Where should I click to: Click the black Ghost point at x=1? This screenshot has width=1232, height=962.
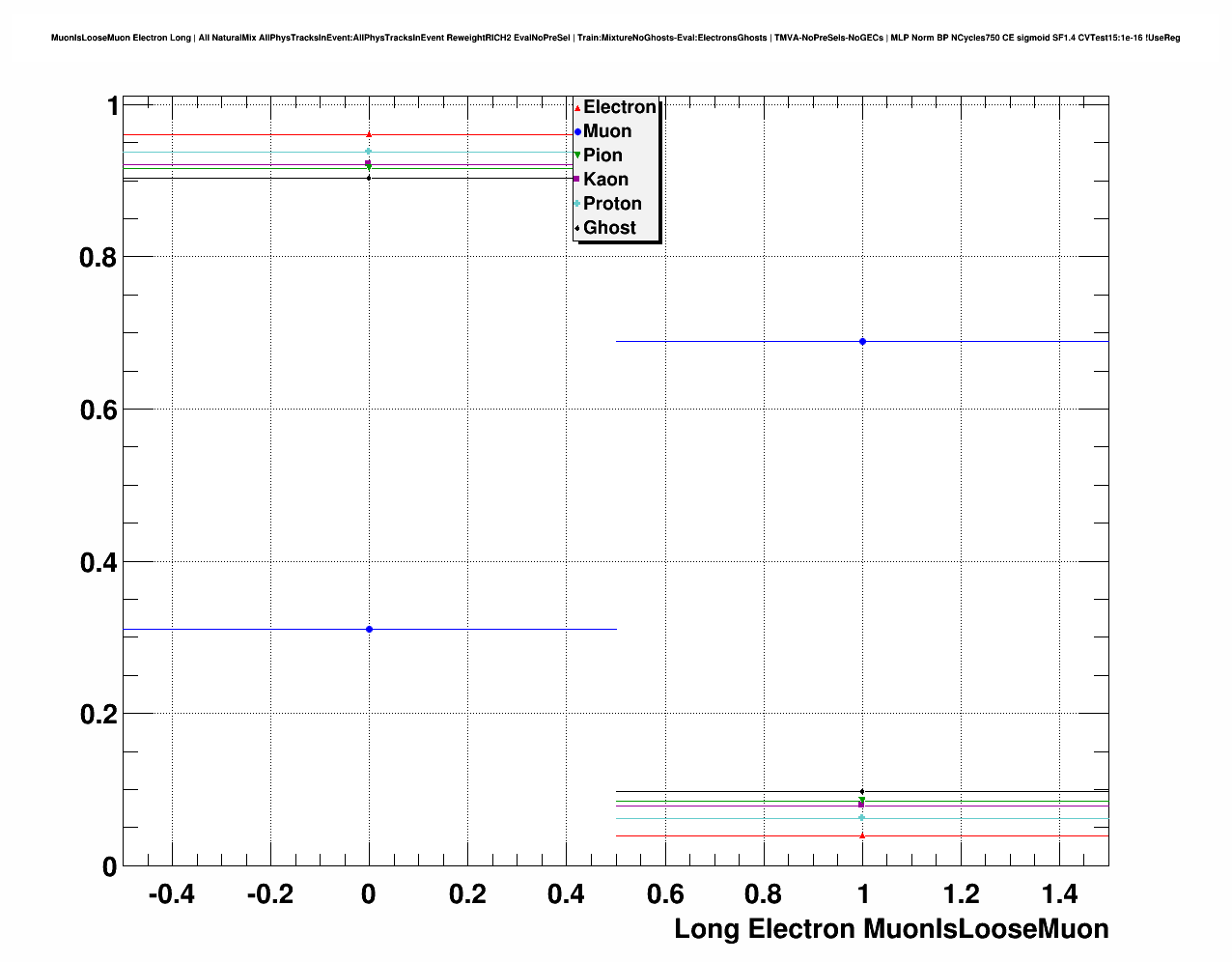click(x=862, y=792)
